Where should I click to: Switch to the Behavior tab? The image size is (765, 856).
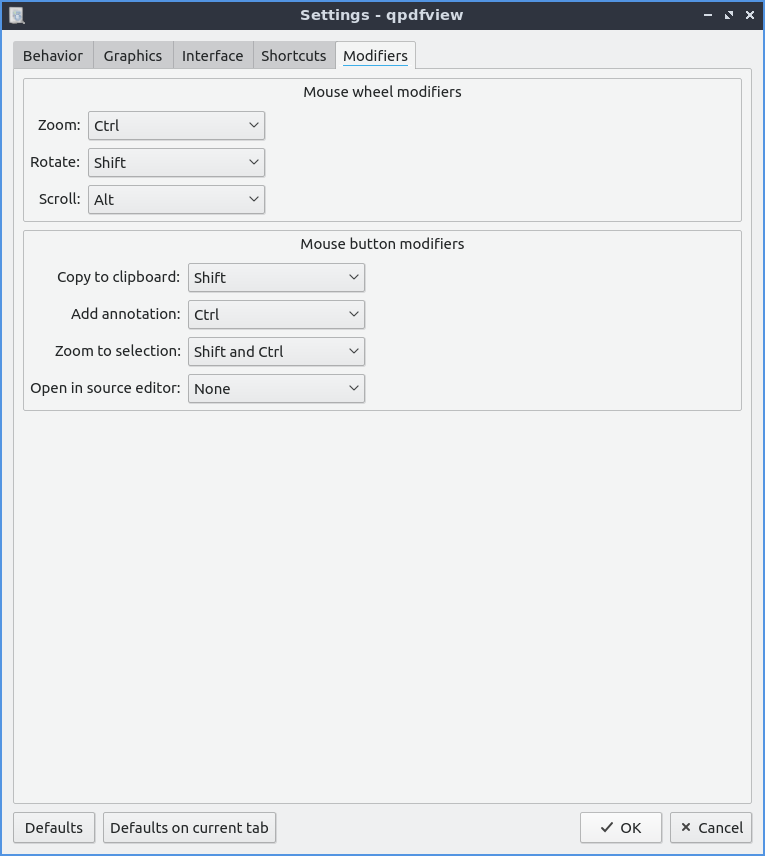(53, 56)
